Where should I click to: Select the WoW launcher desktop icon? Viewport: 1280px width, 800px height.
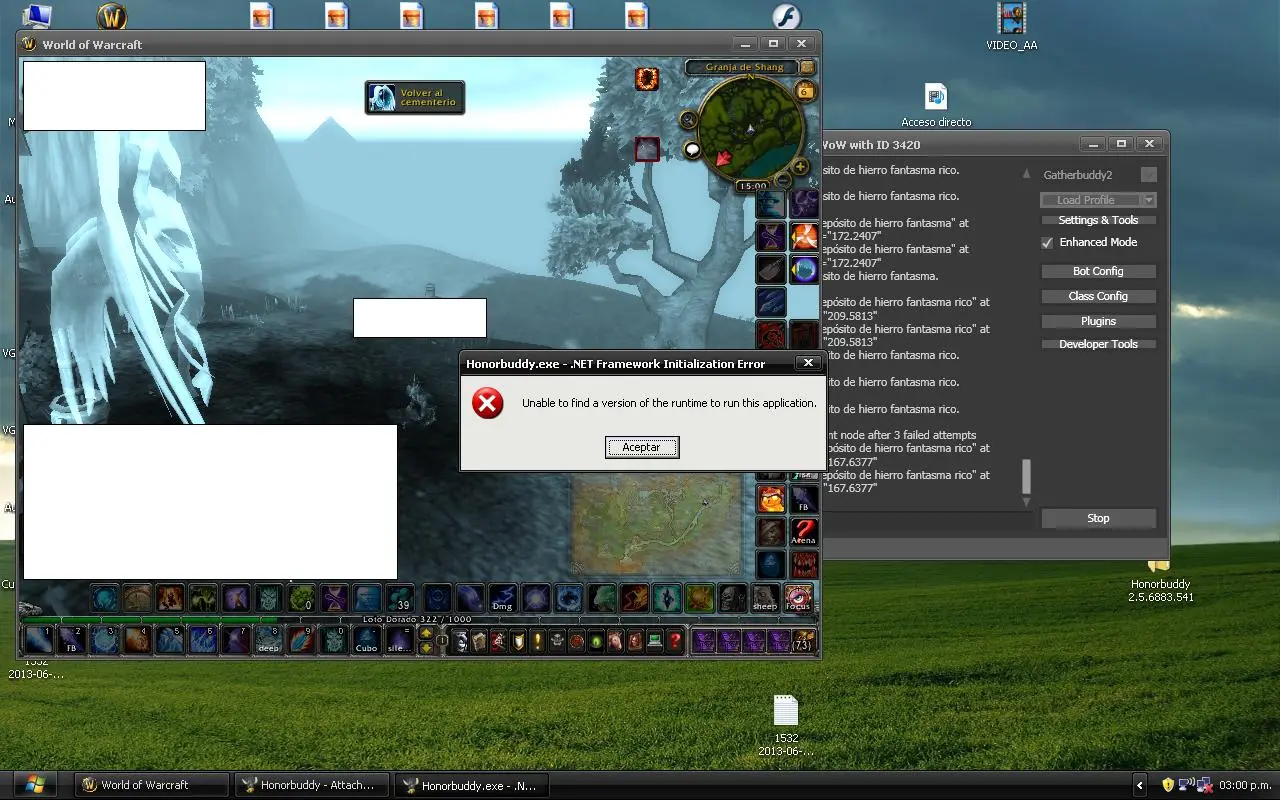pyautogui.click(x=112, y=16)
